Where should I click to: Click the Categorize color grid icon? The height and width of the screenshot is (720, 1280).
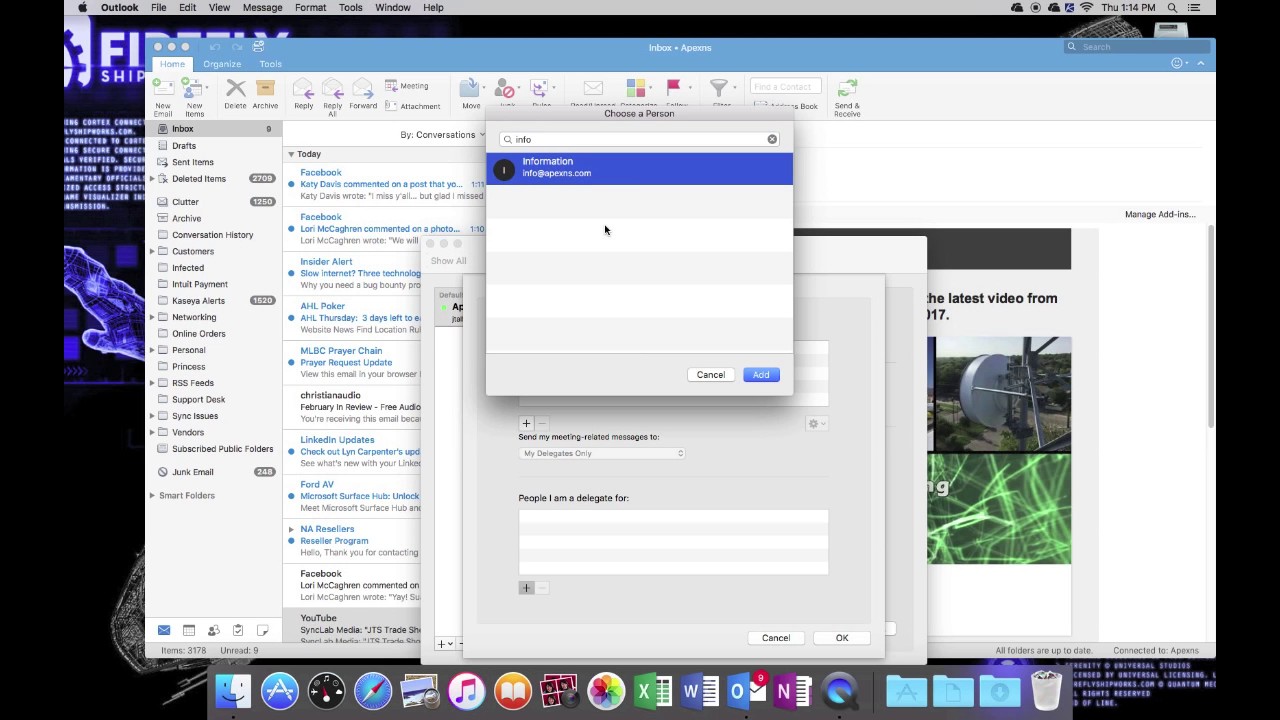(x=636, y=89)
